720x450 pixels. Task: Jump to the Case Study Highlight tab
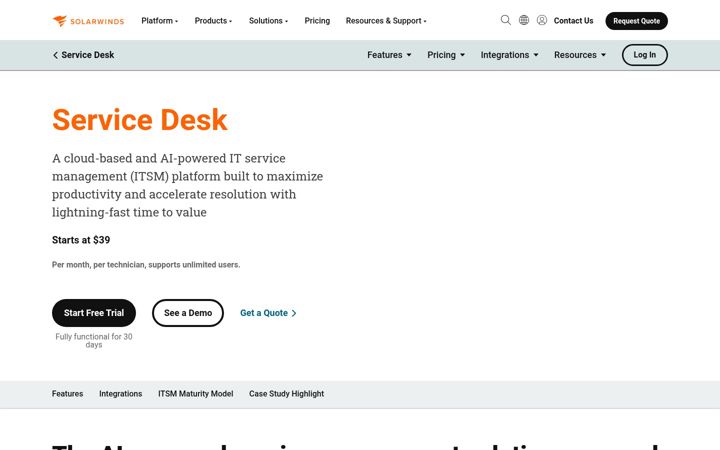[287, 394]
